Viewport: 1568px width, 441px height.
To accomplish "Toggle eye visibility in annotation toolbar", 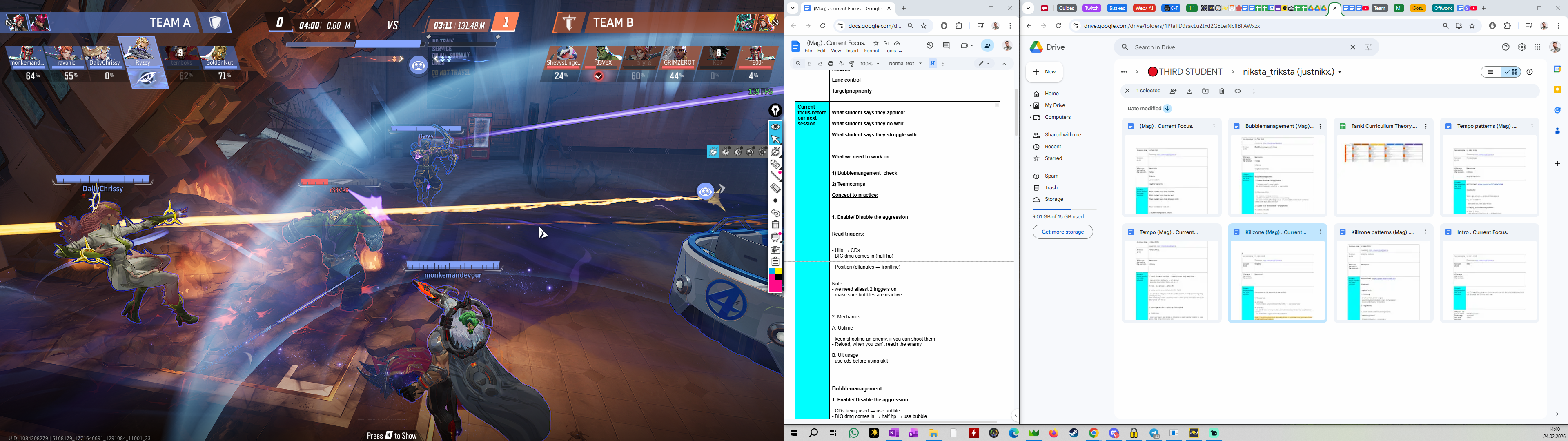I will pyautogui.click(x=775, y=127).
